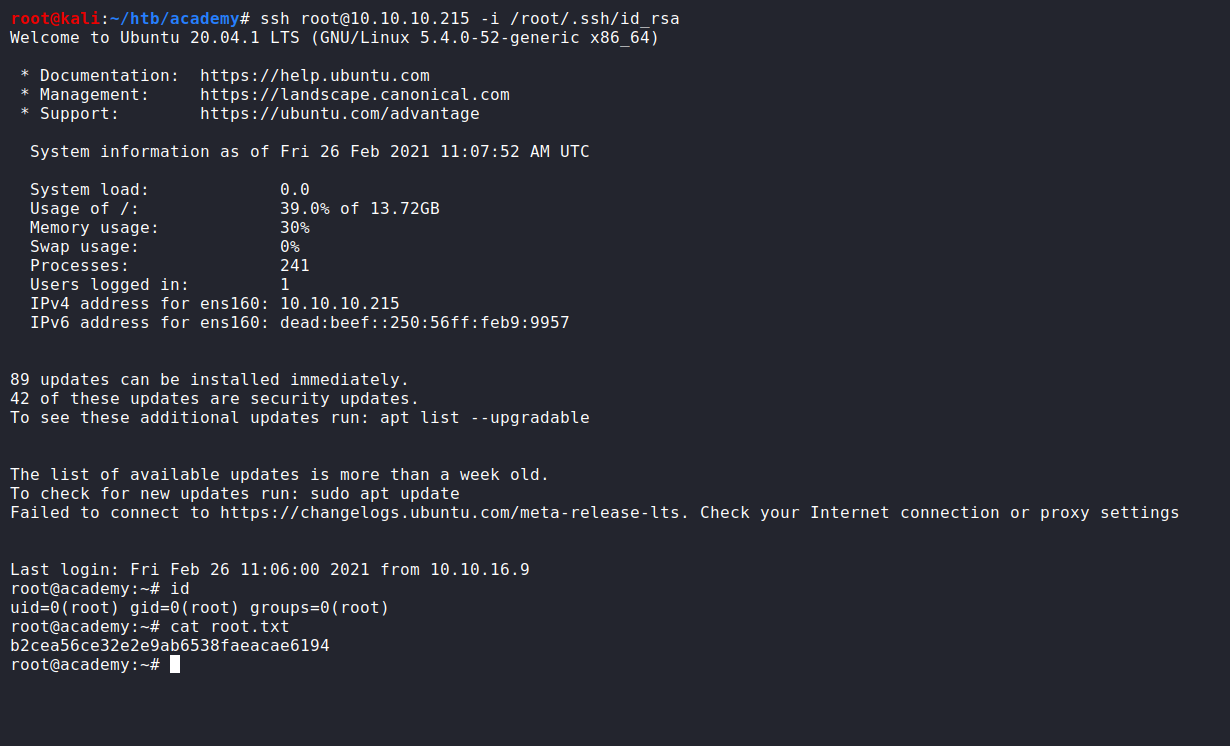Click the ubuntu.com/advantage support link
The width and height of the screenshot is (1230, 746).
pos(340,114)
